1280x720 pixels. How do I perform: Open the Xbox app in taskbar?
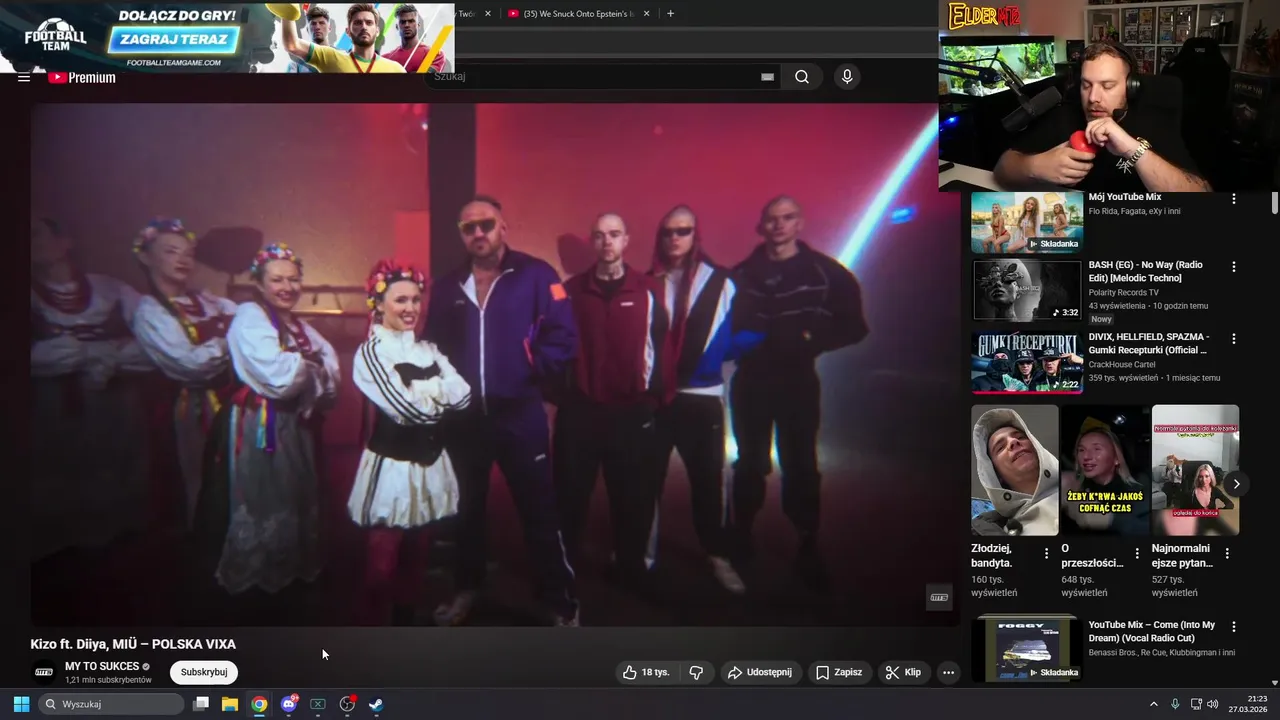(x=318, y=704)
